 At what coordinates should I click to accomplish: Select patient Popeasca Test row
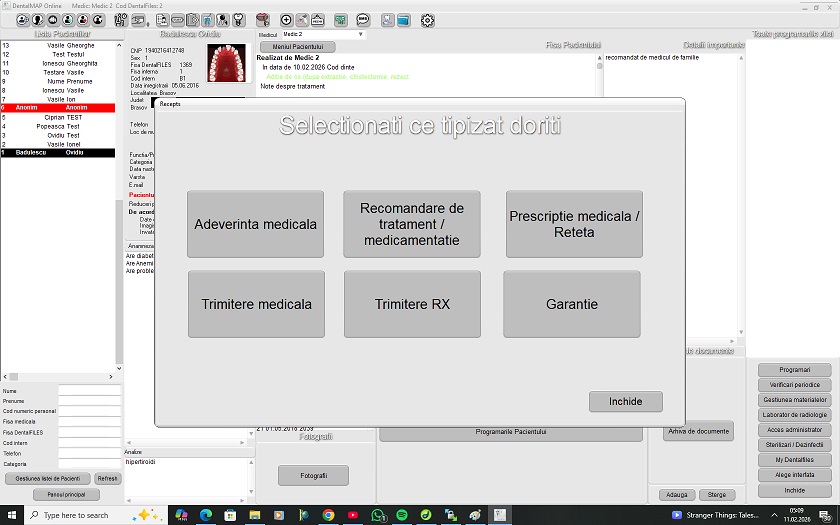(58, 126)
